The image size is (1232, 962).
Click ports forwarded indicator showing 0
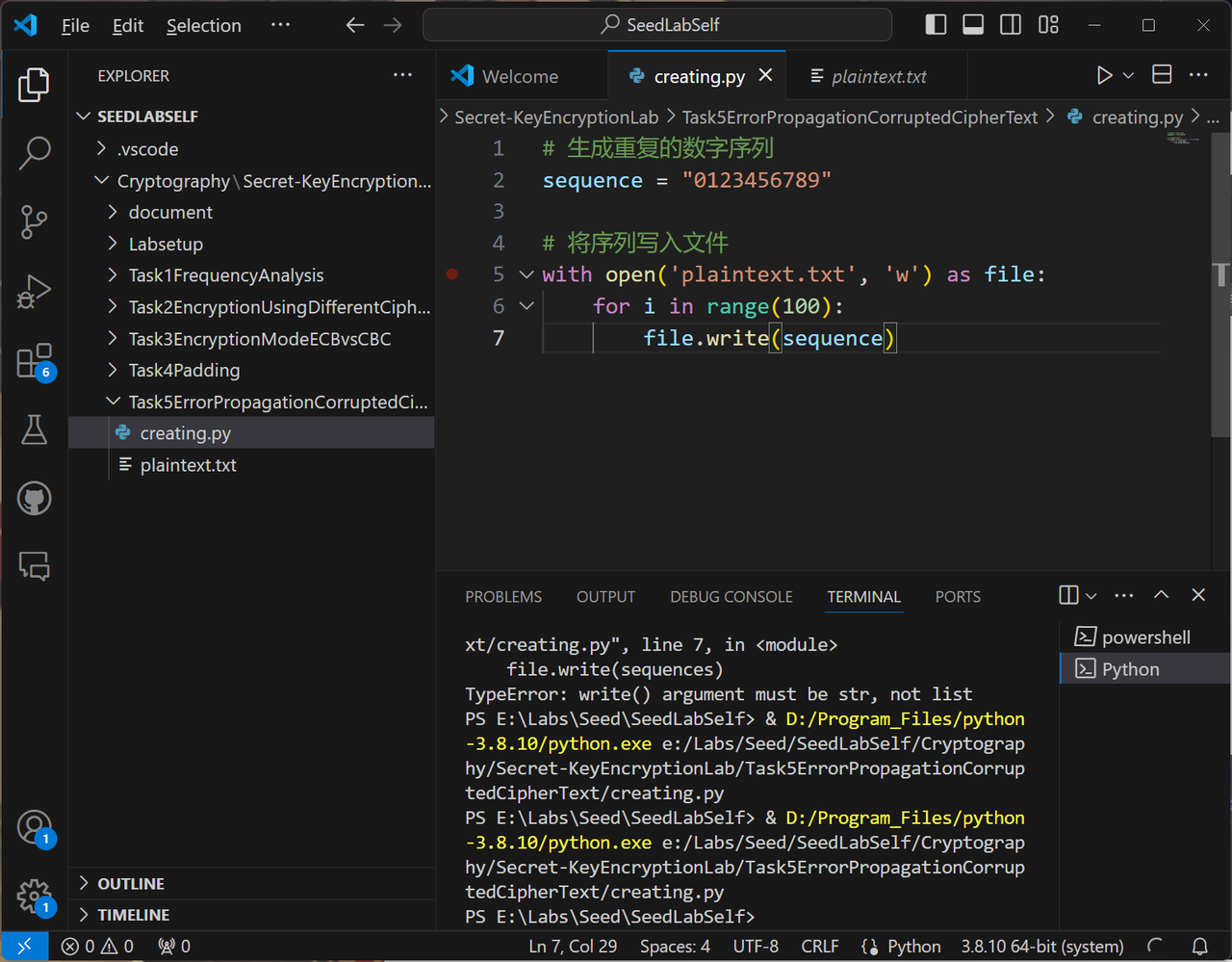coord(174,947)
